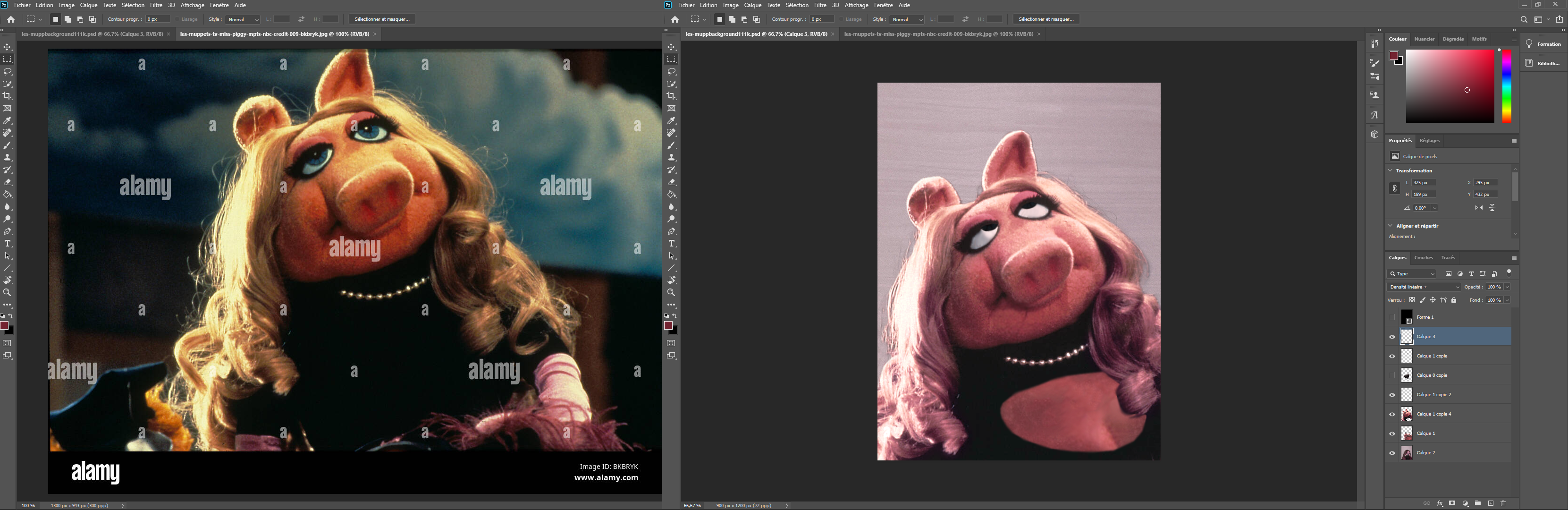Open the blend mode Densité linéaire dropdown

coord(1423,287)
